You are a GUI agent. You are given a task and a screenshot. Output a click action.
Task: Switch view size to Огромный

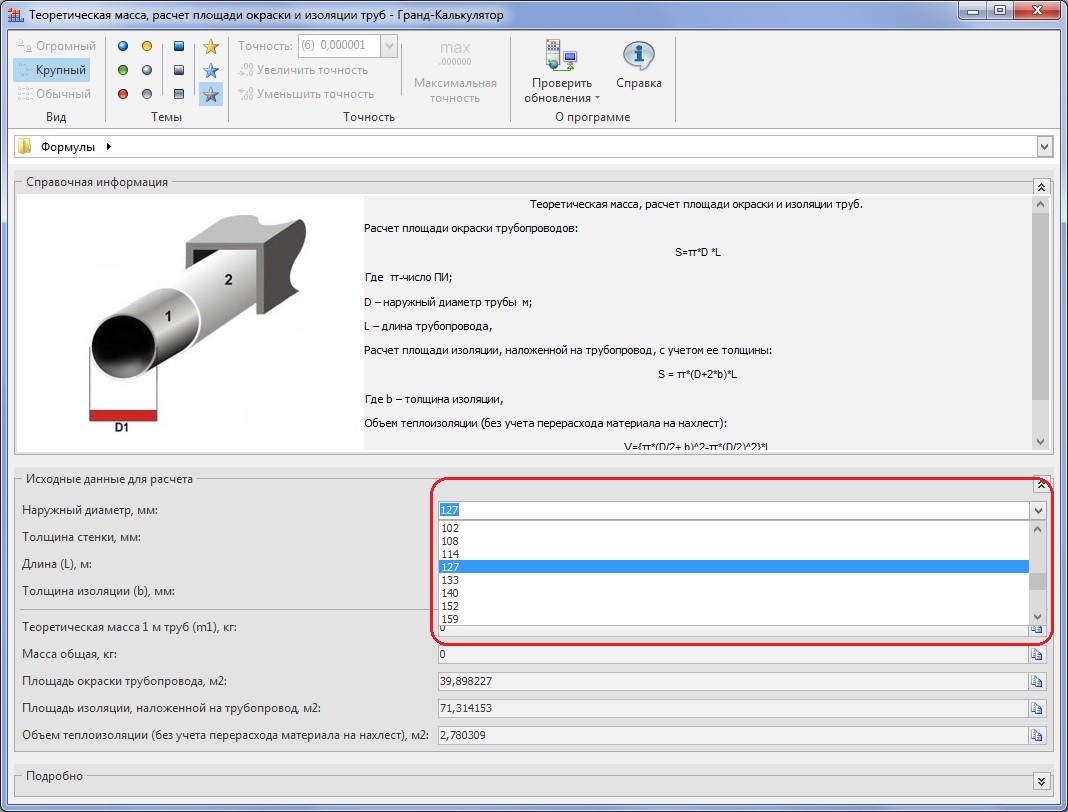56,46
